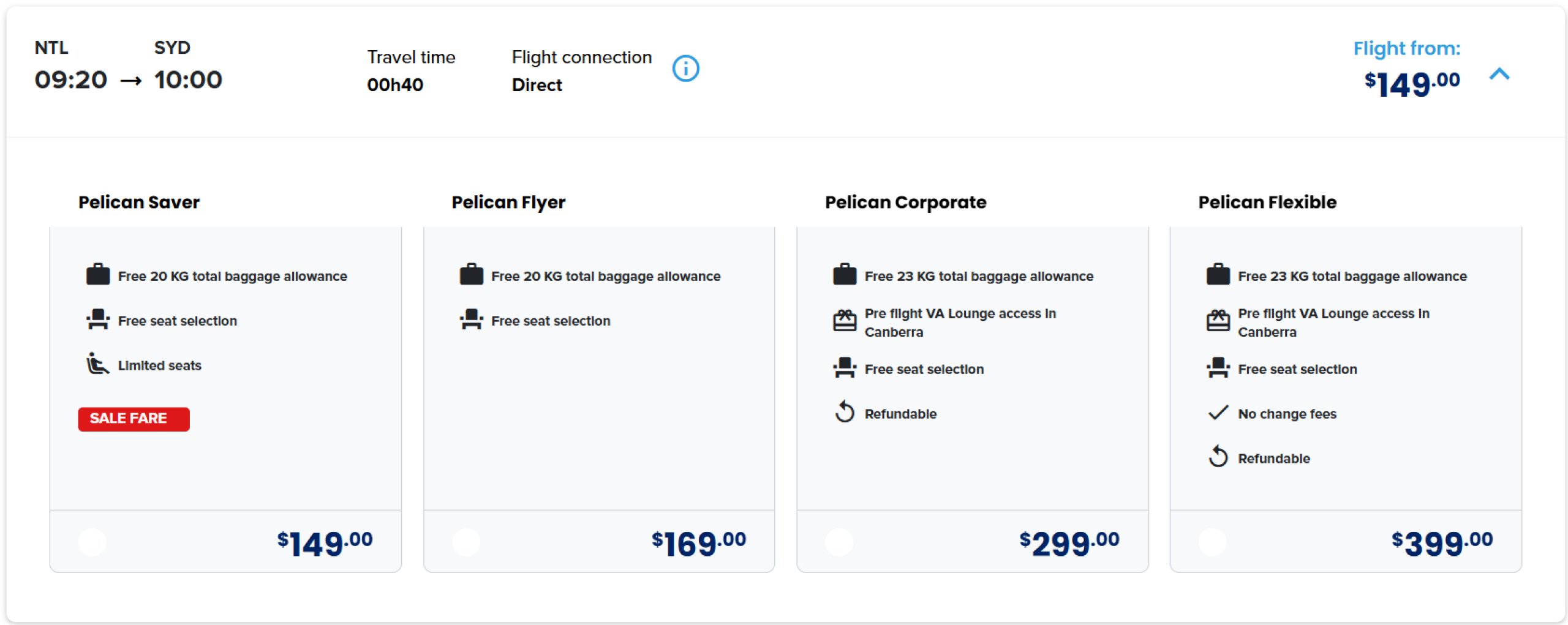Click Pelican Flexible no change fees checkmark

point(1218,413)
